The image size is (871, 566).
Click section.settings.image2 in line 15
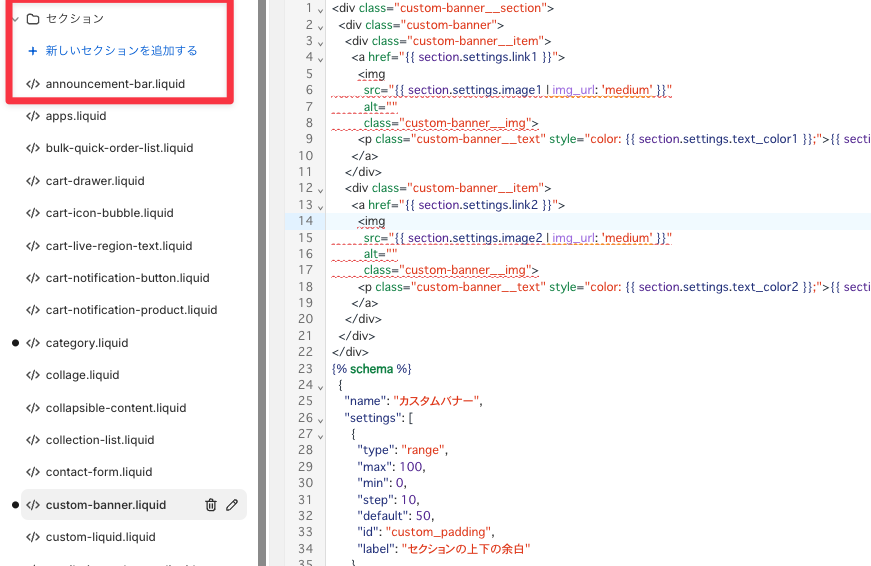click(475, 238)
